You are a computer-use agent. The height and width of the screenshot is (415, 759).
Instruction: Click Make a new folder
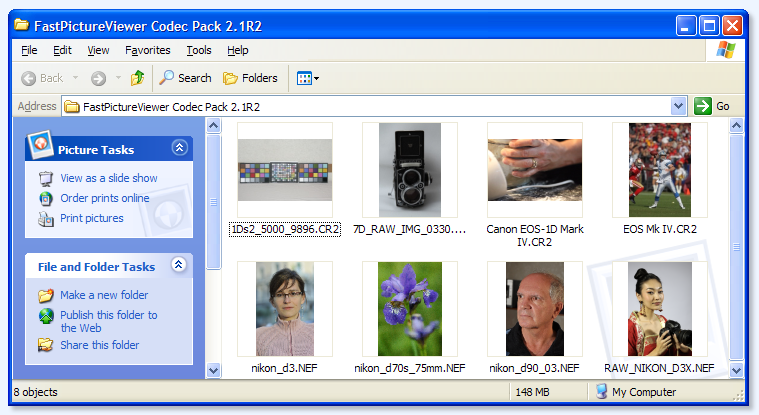(104, 295)
